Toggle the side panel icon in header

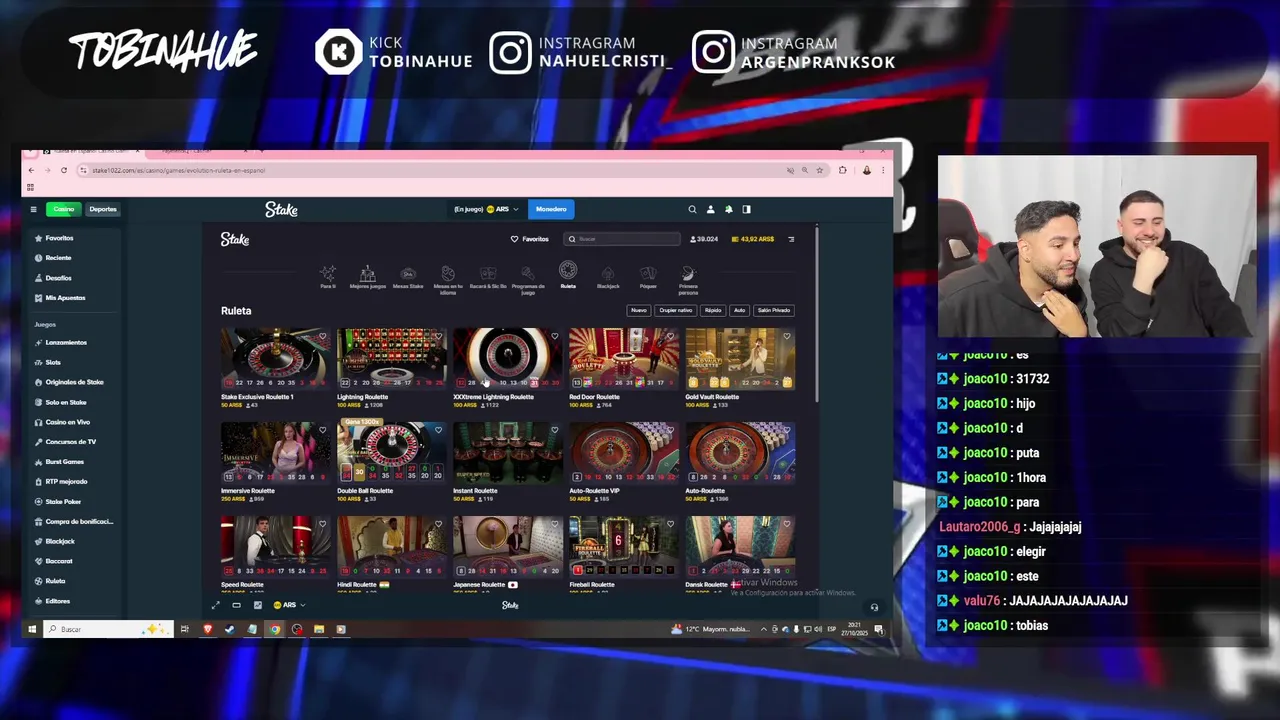pyautogui.click(x=746, y=209)
